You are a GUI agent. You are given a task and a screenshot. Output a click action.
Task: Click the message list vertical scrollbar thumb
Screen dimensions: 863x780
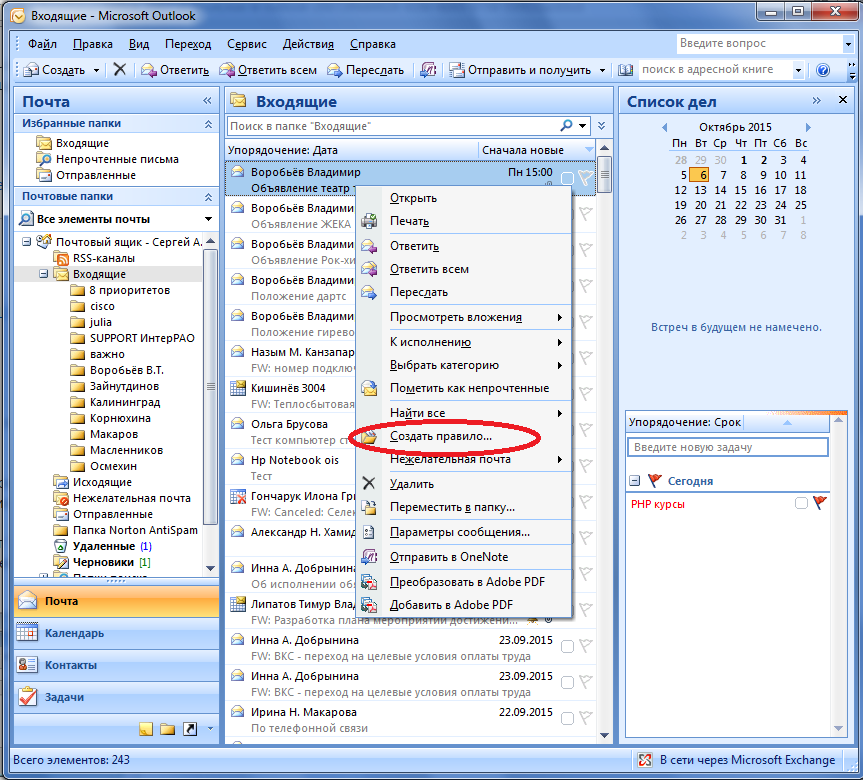pos(604,175)
